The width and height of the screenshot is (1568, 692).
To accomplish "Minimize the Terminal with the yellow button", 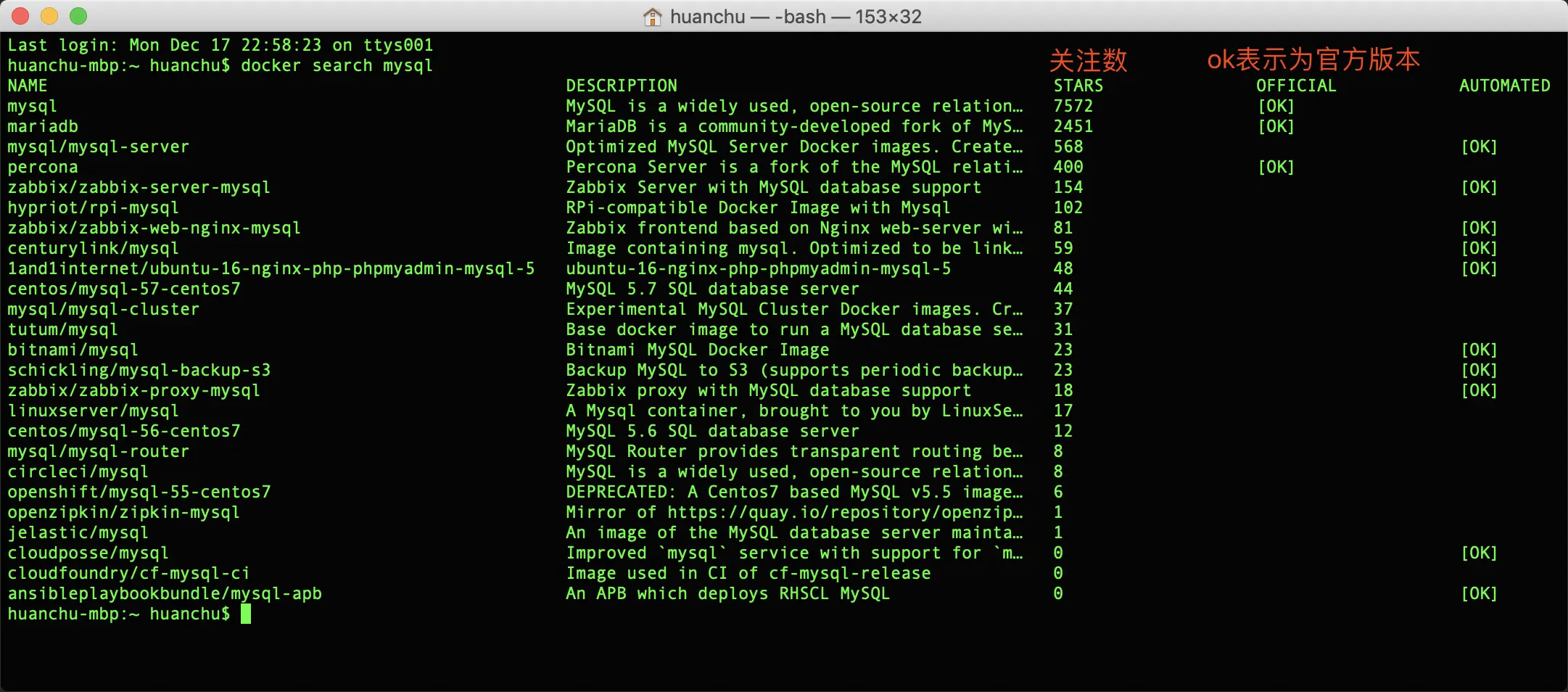I will (x=49, y=16).
